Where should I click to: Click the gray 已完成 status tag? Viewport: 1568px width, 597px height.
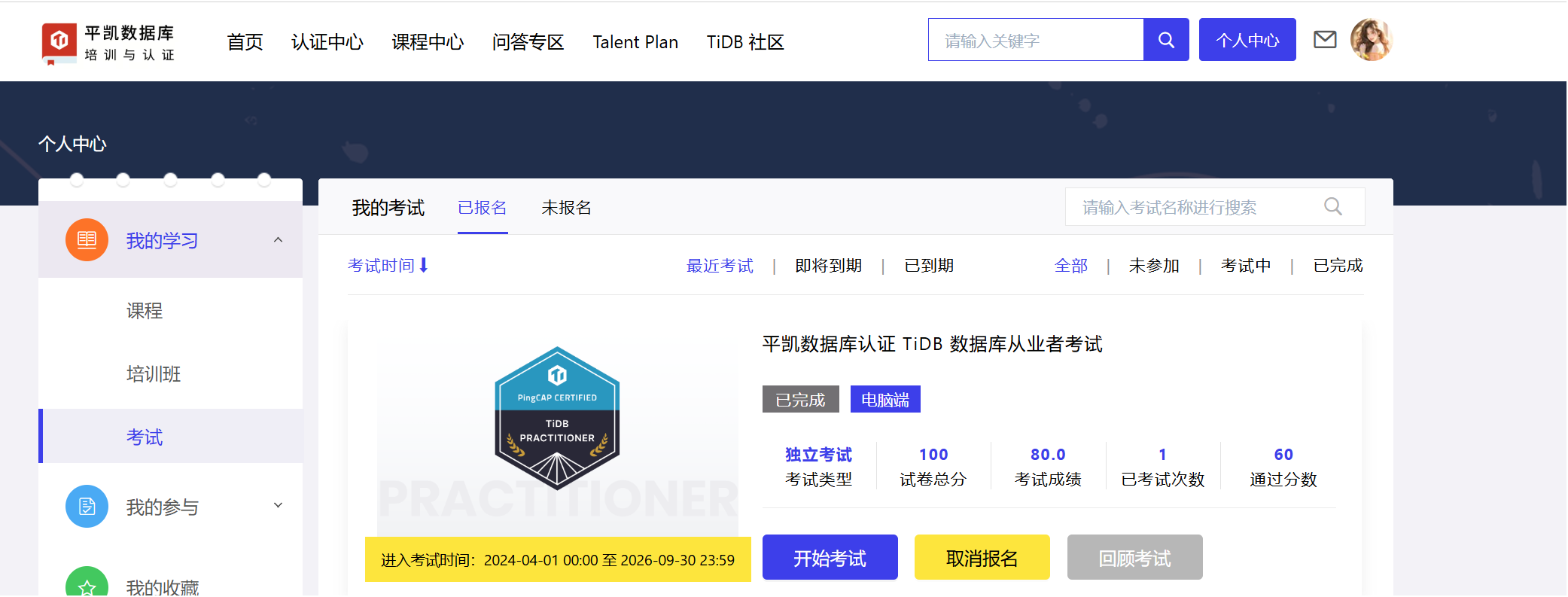click(x=801, y=399)
